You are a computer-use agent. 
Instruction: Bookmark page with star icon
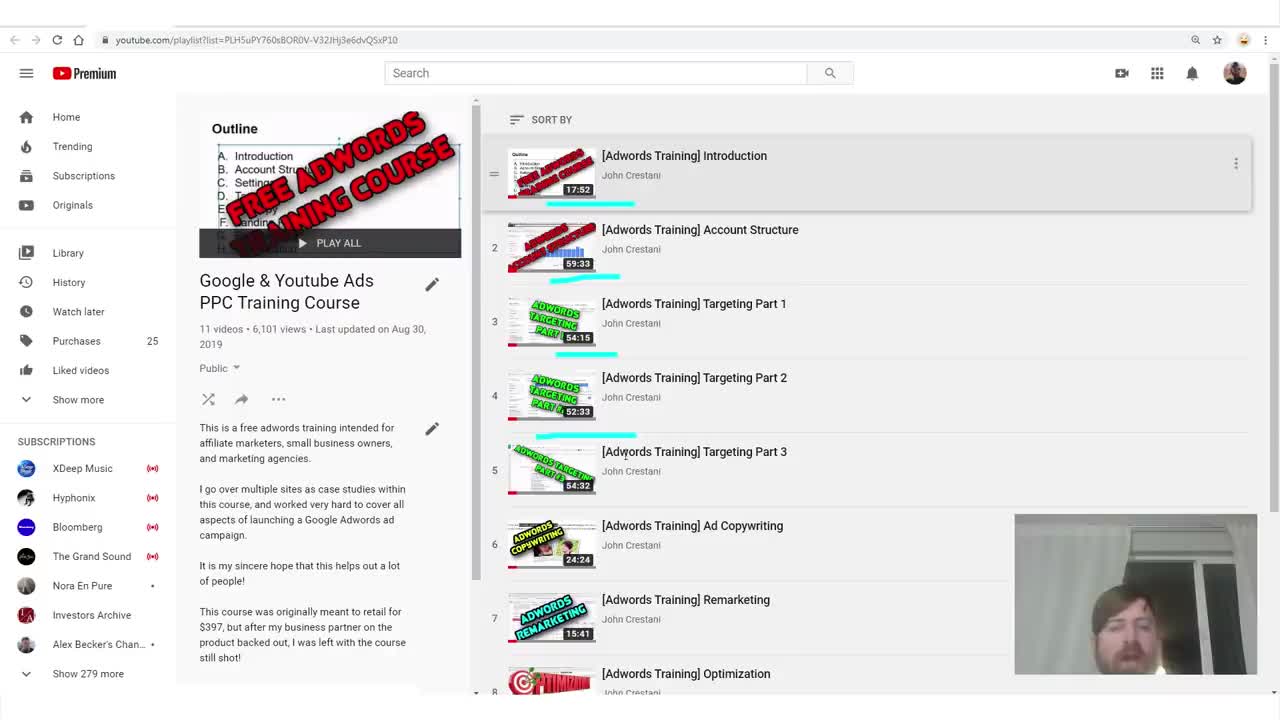tap(1217, 40)
